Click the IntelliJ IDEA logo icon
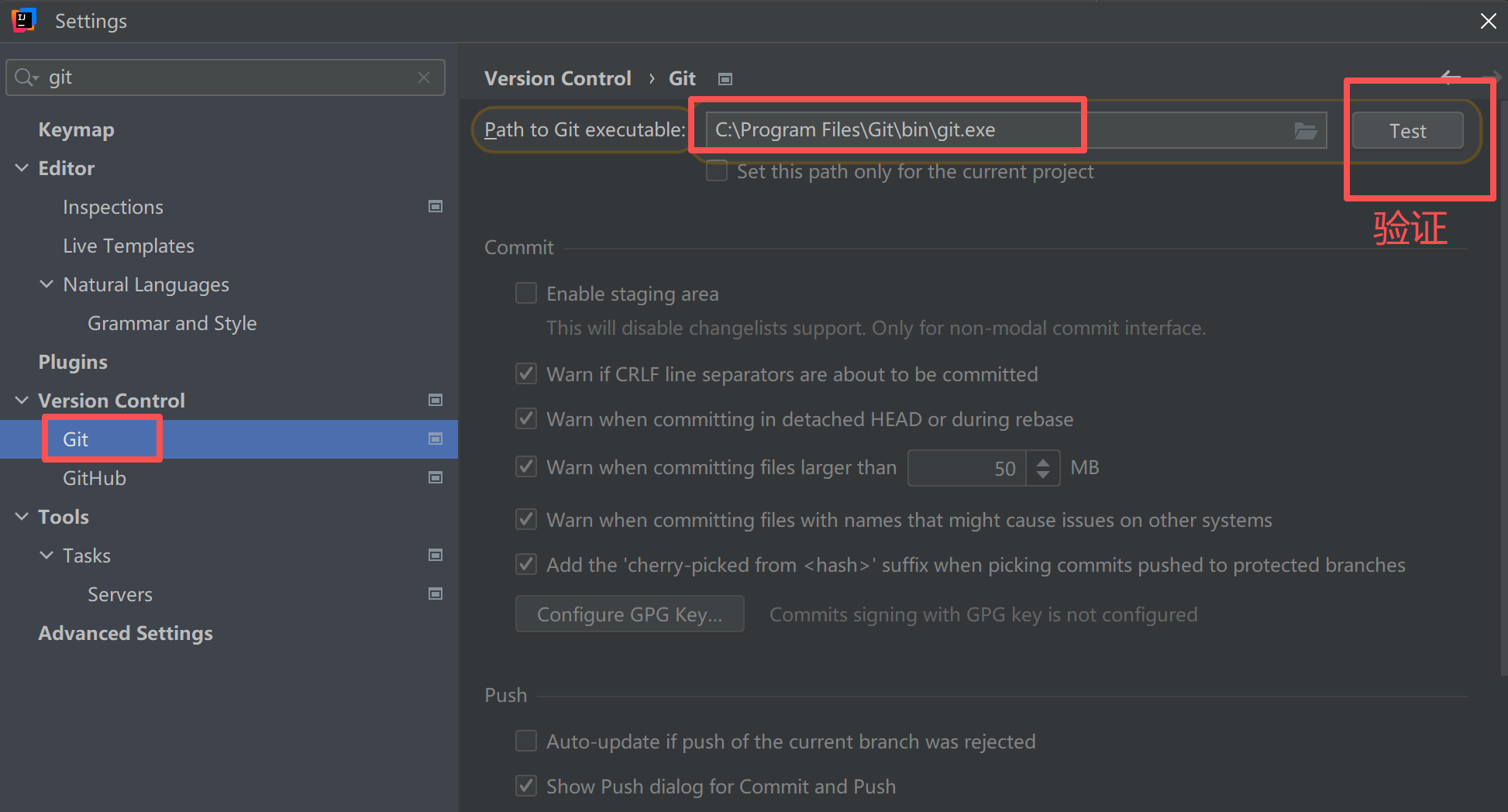This screenshot has height=812, width=1508. pos(24,20)
